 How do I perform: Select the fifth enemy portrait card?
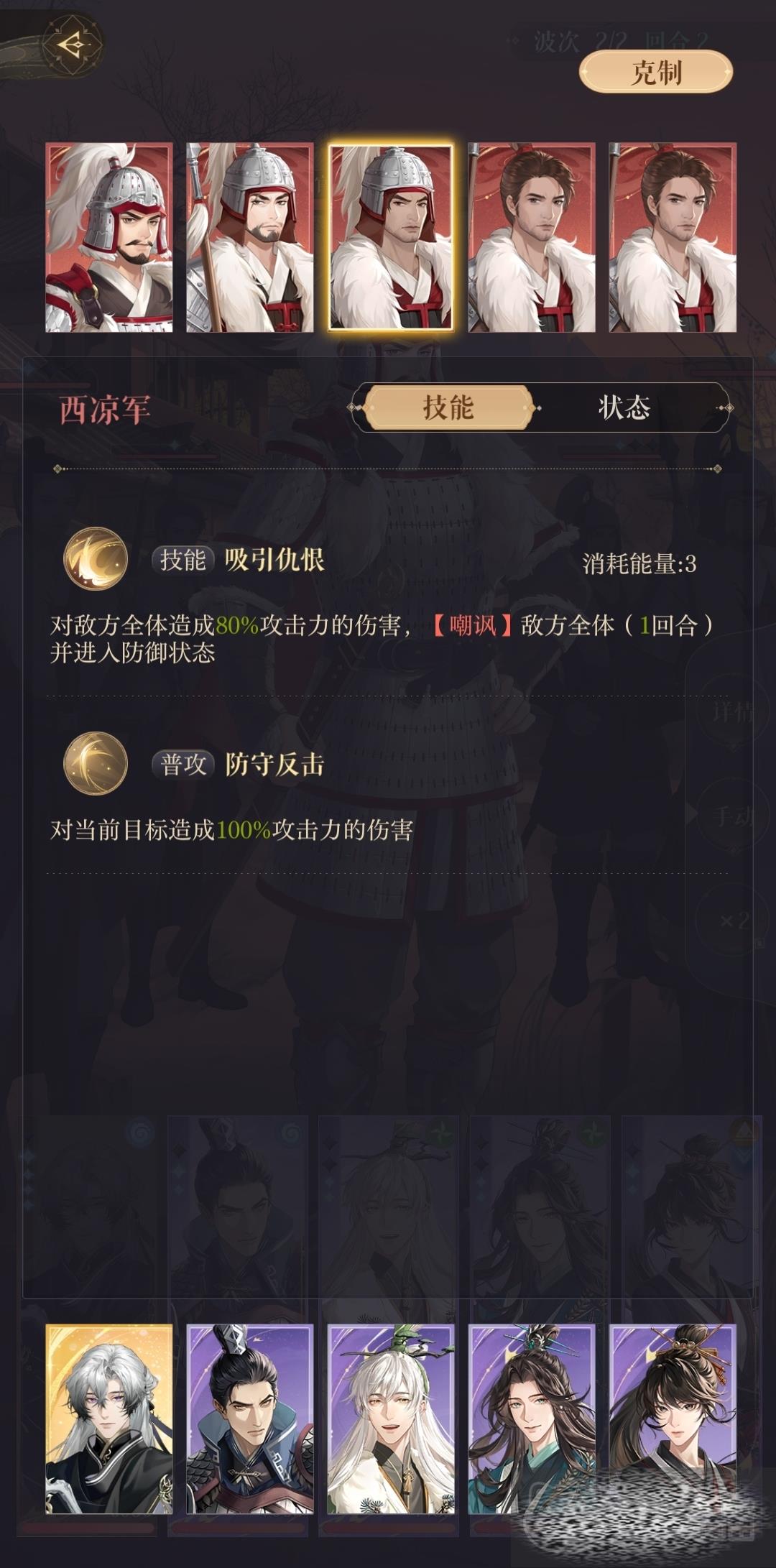tap(673, 237)
